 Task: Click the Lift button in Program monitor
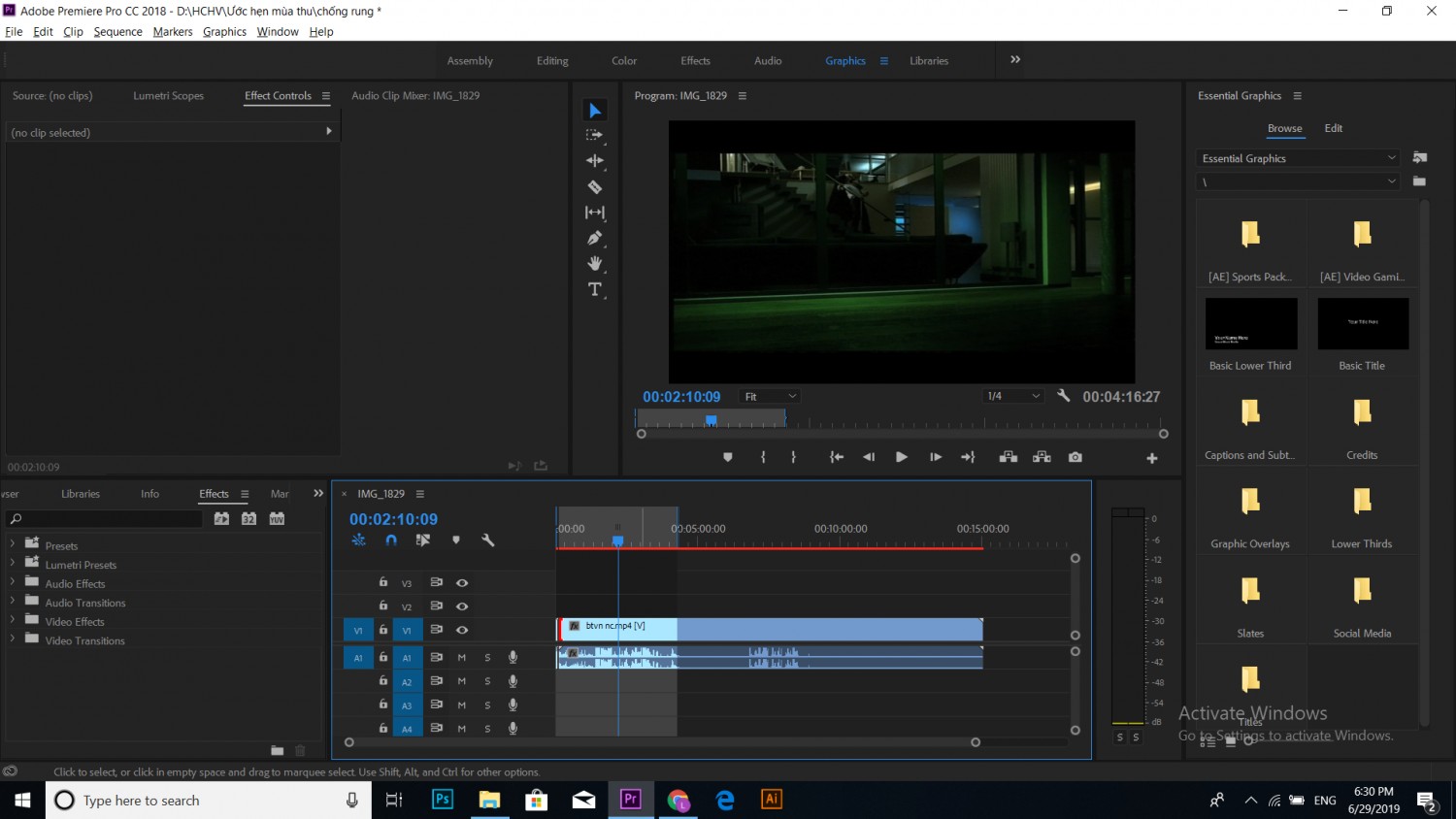(x=1009, y=457)
